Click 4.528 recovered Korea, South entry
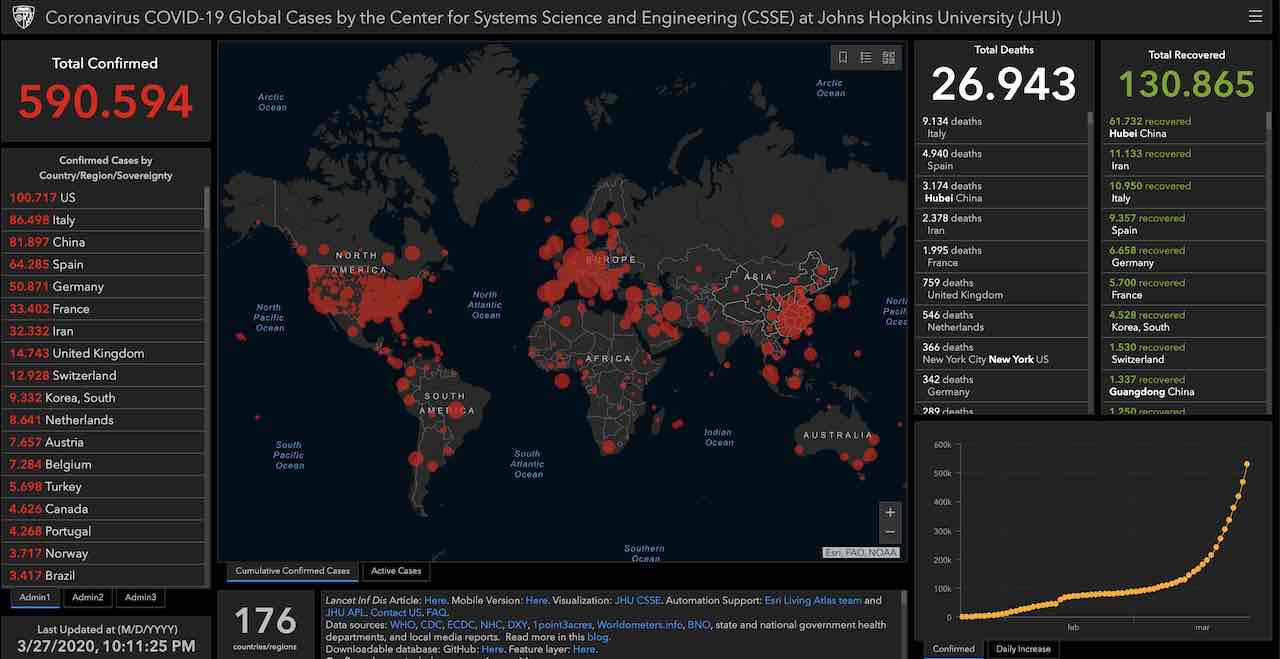 click(1186, 321)
